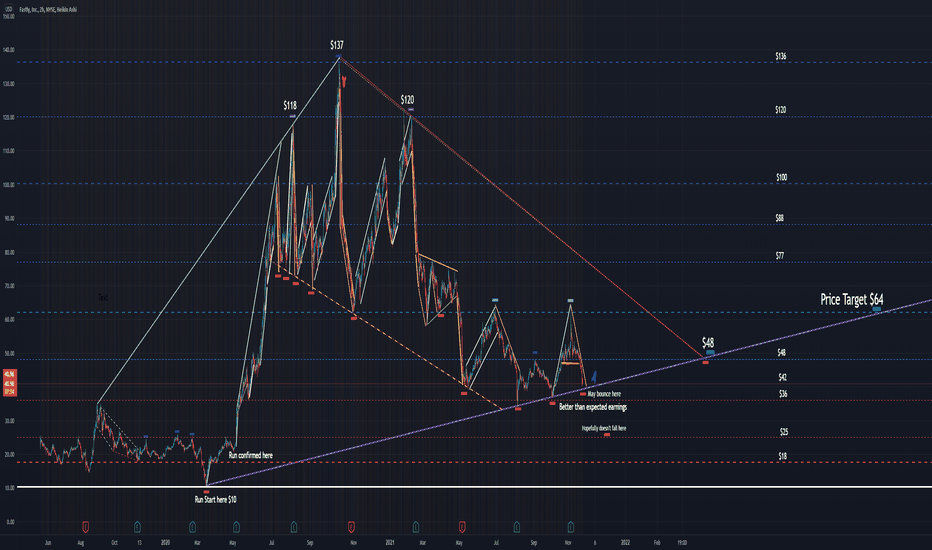Select the May bounce here note
This screenshot has width=932, height=550.
[604, 394]
